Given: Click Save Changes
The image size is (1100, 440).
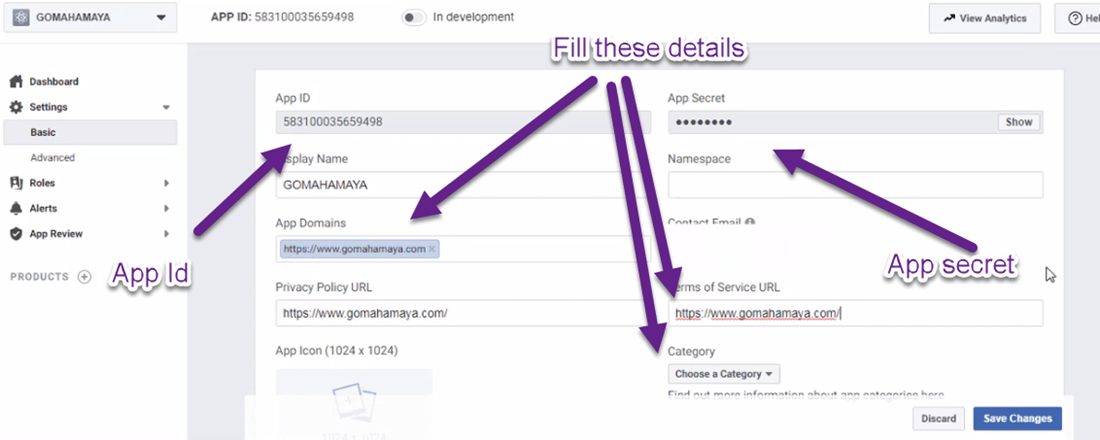Looking at the screenshot, I should pos(1017,419).
